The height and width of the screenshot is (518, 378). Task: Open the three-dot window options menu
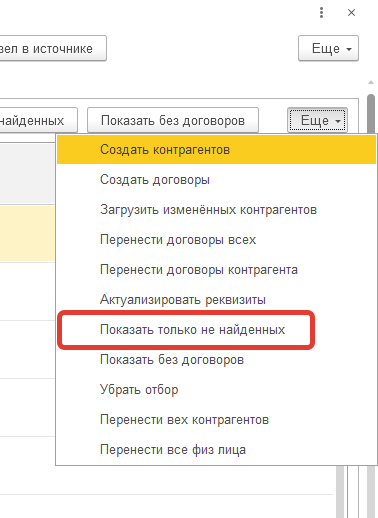[321, 13]
